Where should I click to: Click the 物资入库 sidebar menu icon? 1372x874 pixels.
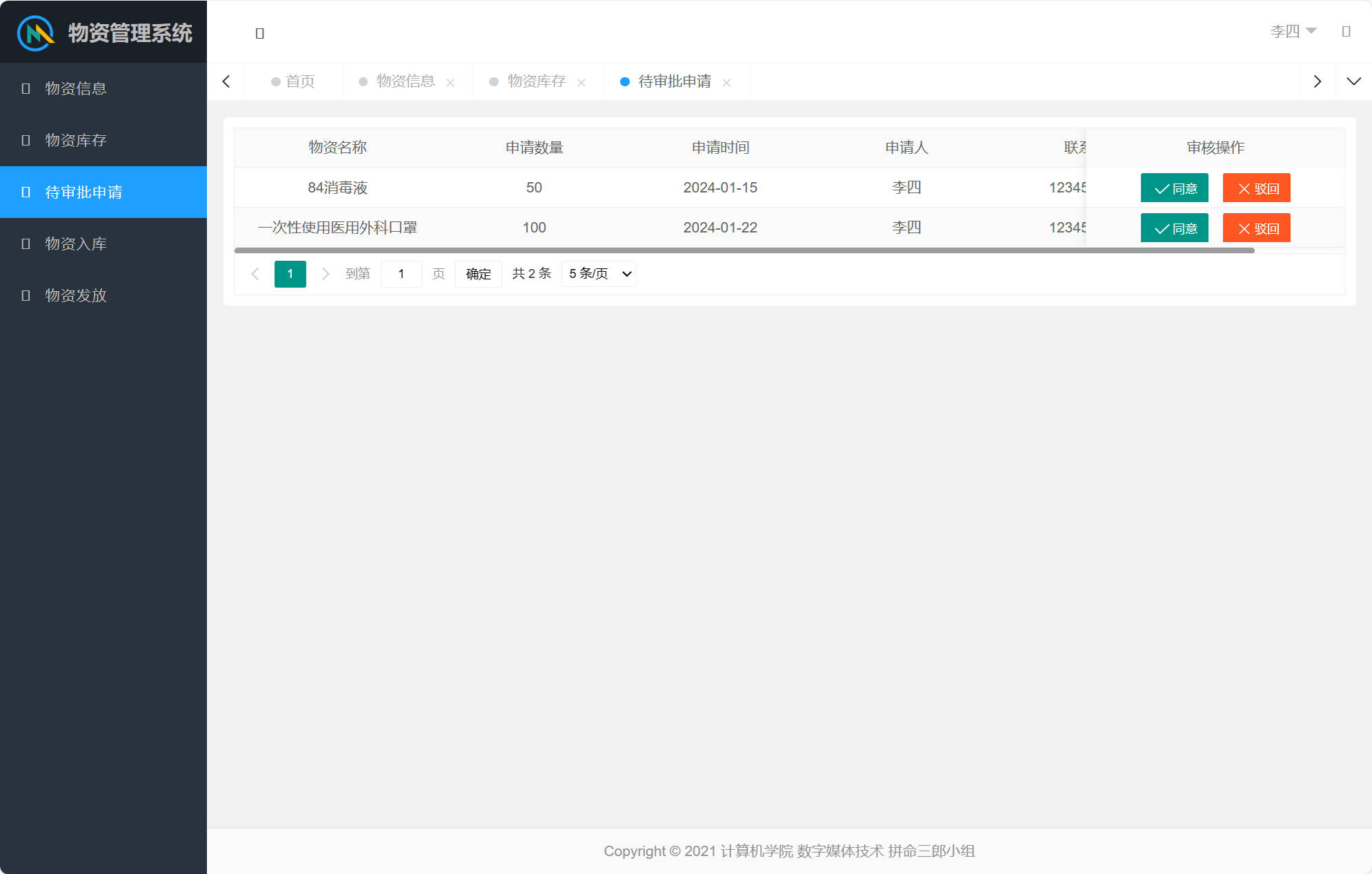tap(26, 244)
